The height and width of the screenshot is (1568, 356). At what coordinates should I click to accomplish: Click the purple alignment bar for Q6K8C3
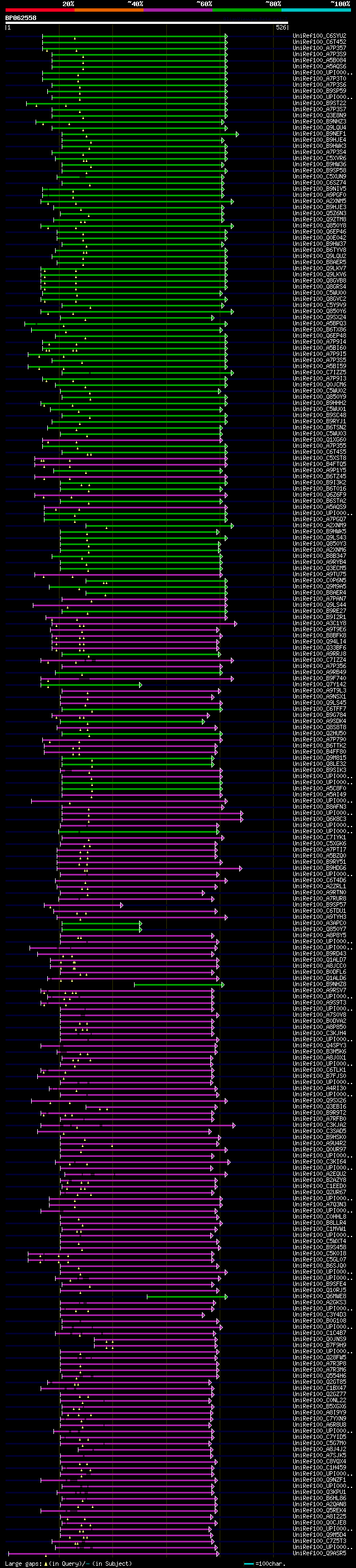tap(152, 819)
